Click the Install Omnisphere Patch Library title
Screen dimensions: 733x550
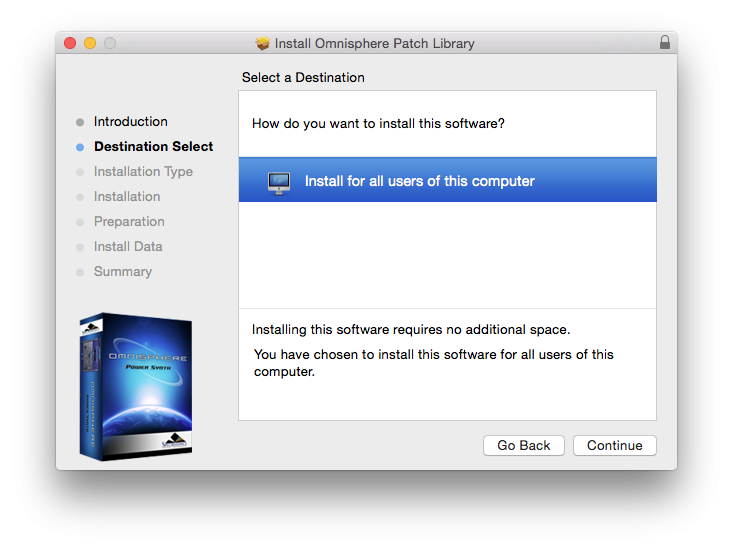point(374,43)
